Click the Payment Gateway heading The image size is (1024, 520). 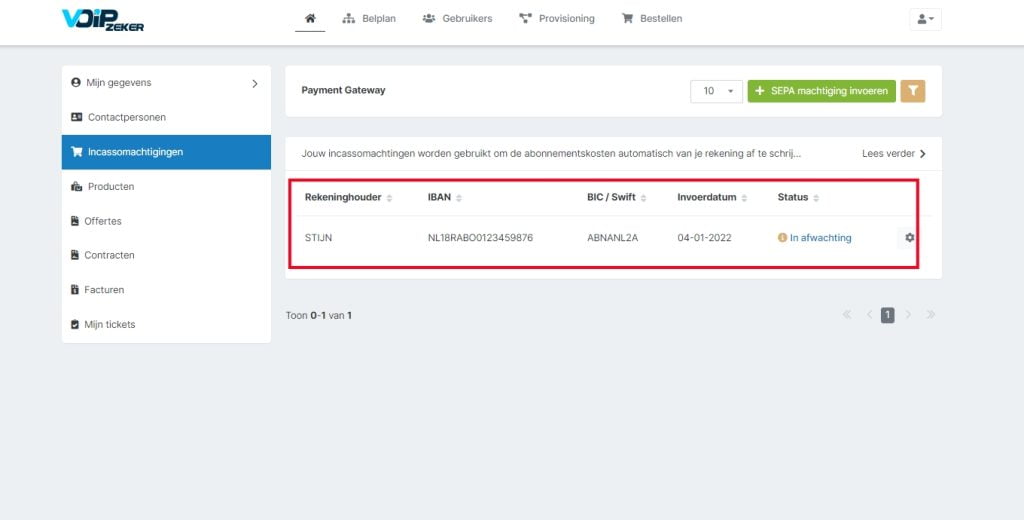pos(344,91)
